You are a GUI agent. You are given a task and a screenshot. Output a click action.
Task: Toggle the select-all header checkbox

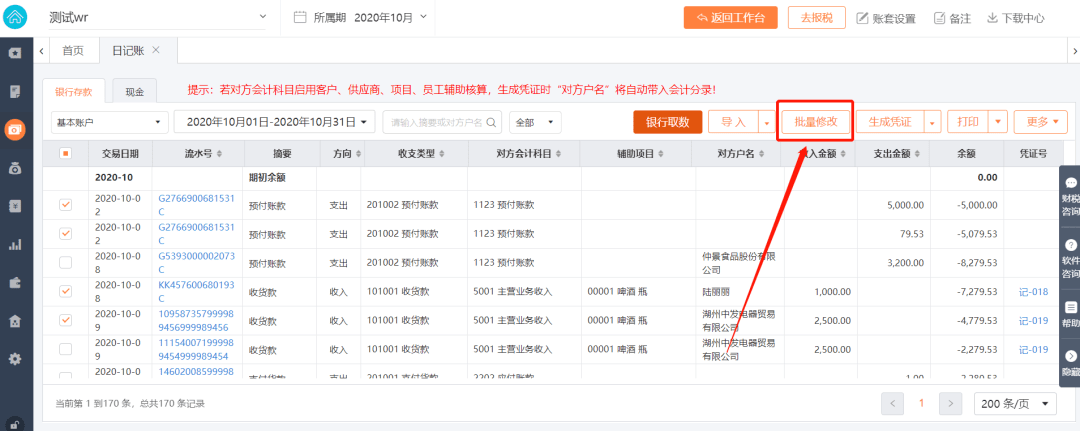pyautogui.click(x=65, y=153)
